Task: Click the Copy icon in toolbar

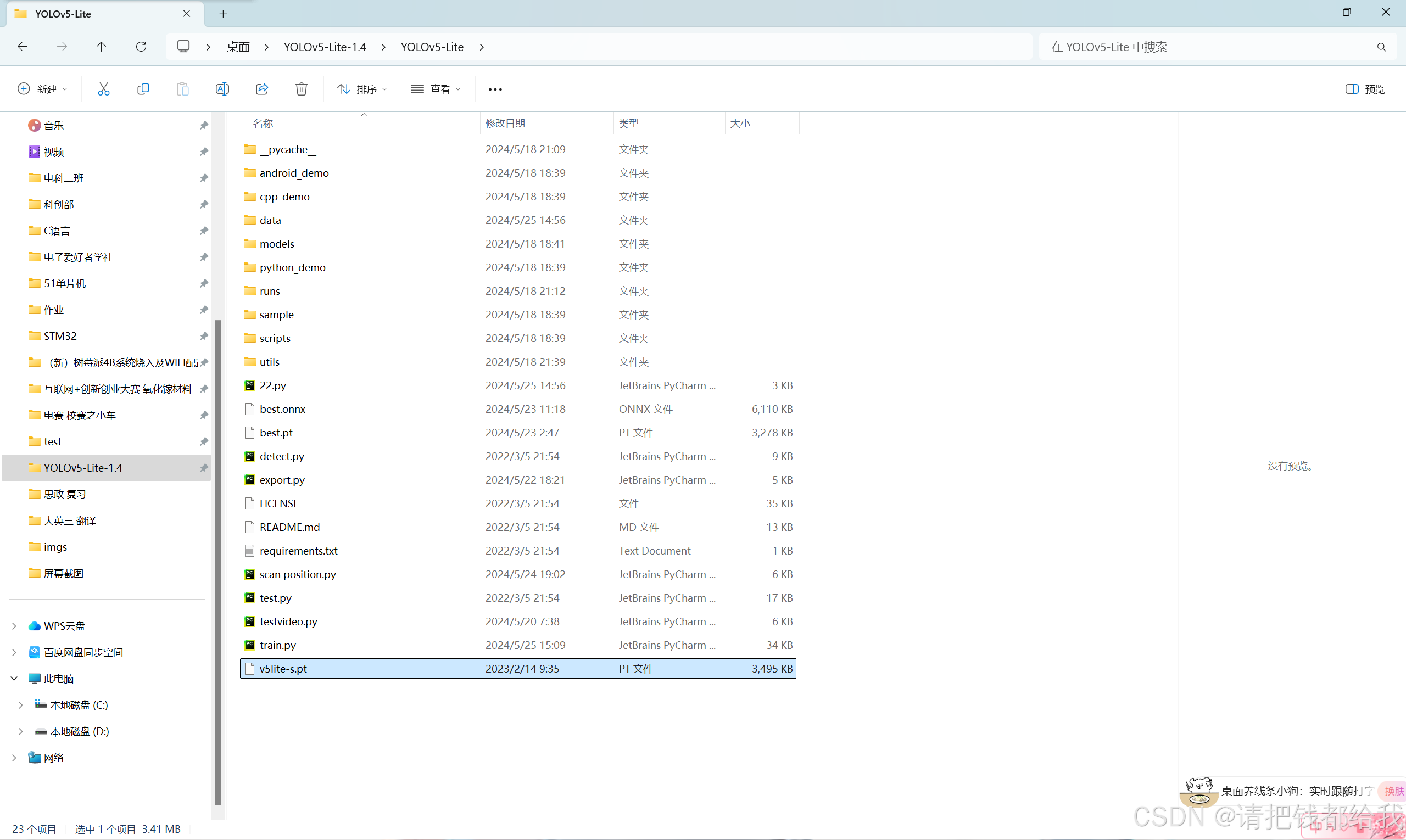Action: tap(143, 89)
